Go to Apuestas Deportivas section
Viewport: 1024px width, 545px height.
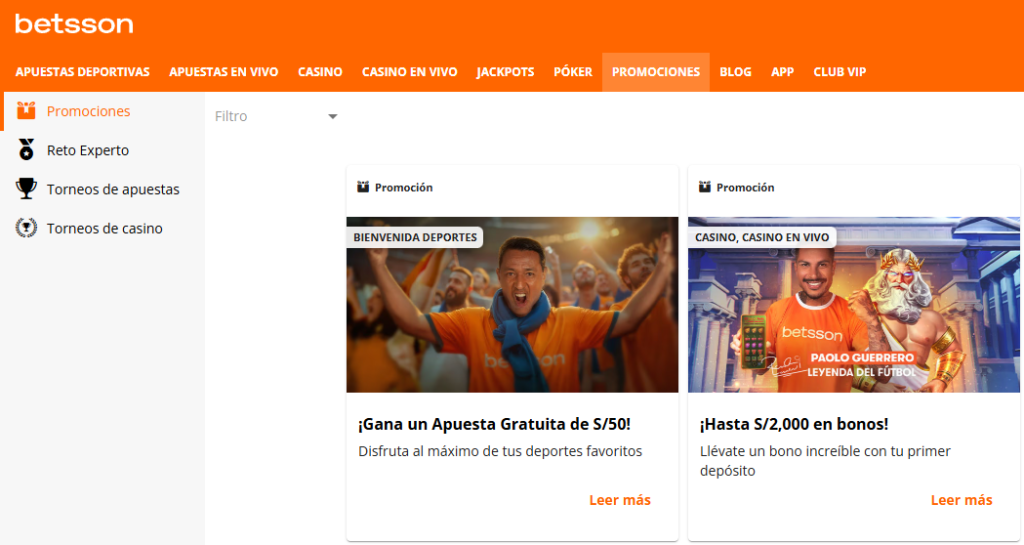tap(82, 72)
